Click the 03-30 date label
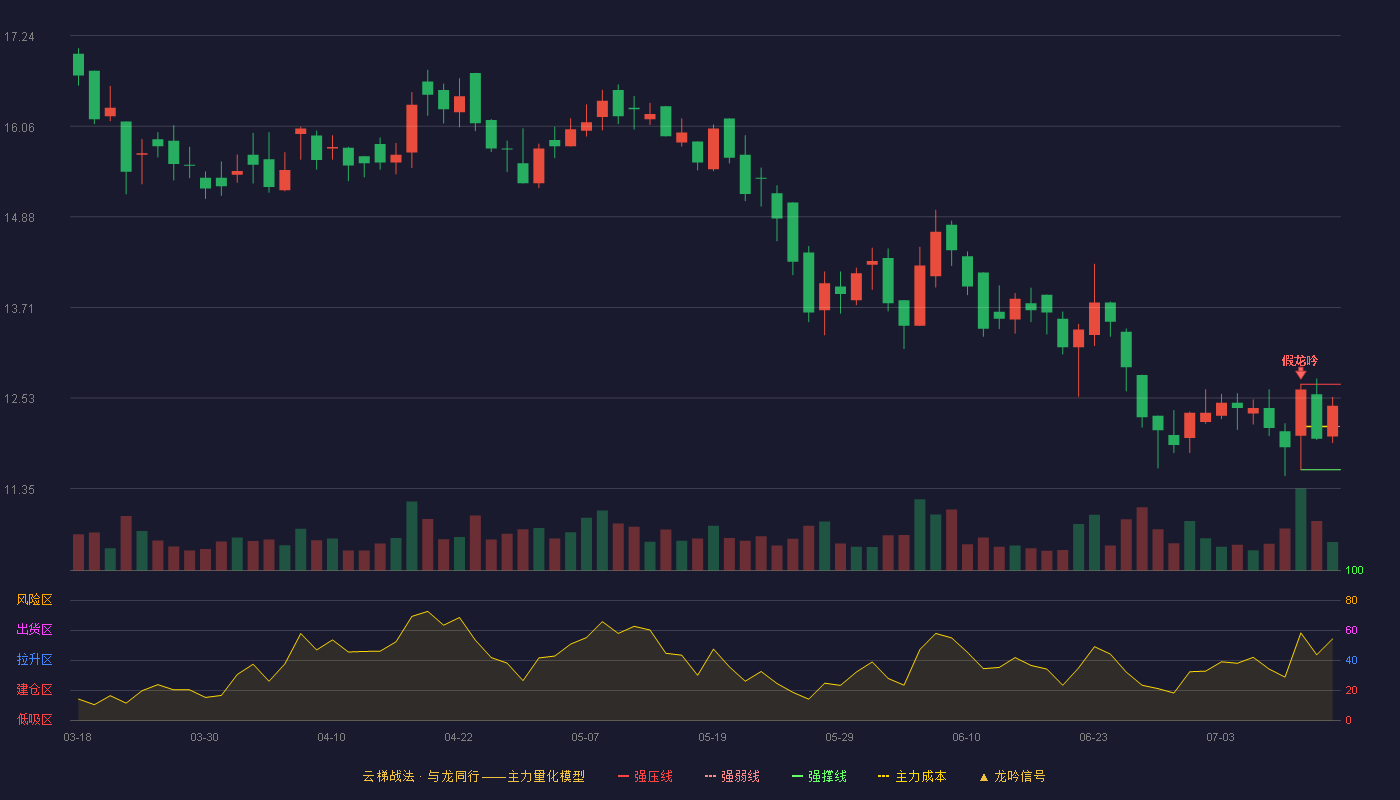This screenshot has width=1400, height=800. (204, 737)
